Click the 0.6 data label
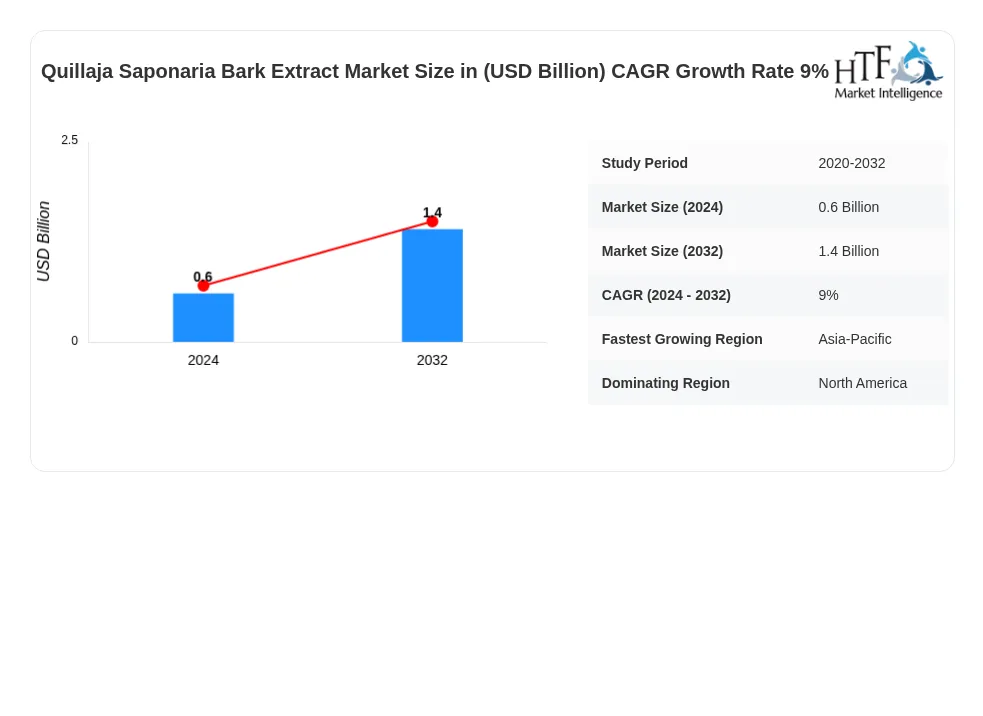Image resolution: width=983 pixels, height=716 pixels. click(202, 276)
